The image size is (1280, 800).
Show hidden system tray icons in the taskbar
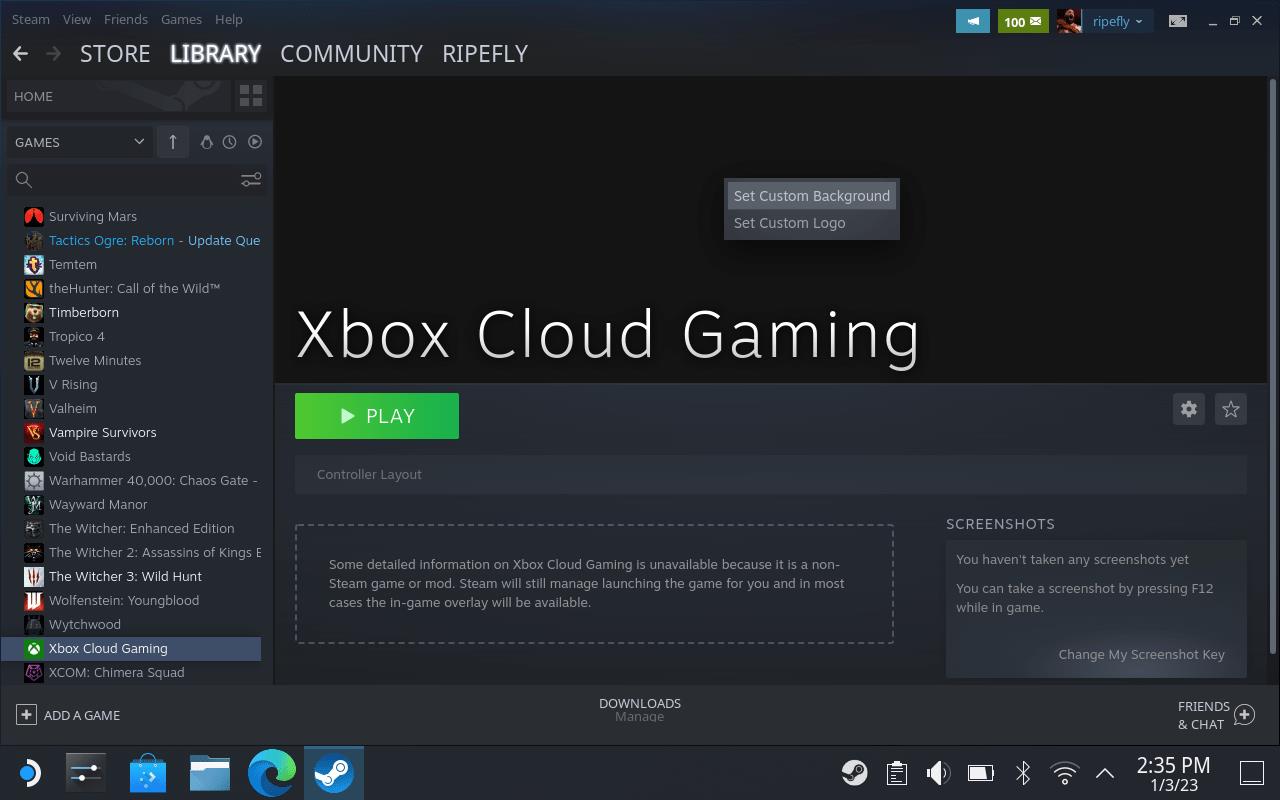point(1105,773)
